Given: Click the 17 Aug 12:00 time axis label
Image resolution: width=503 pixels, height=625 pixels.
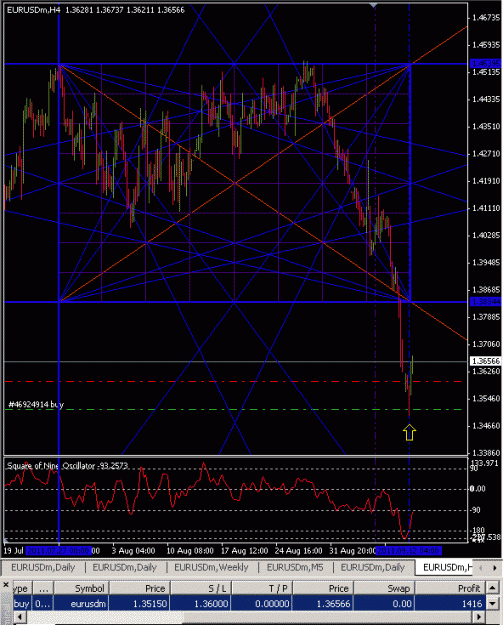Looking at the screenshot, I should pyautogui.click(x=244, y=550).
